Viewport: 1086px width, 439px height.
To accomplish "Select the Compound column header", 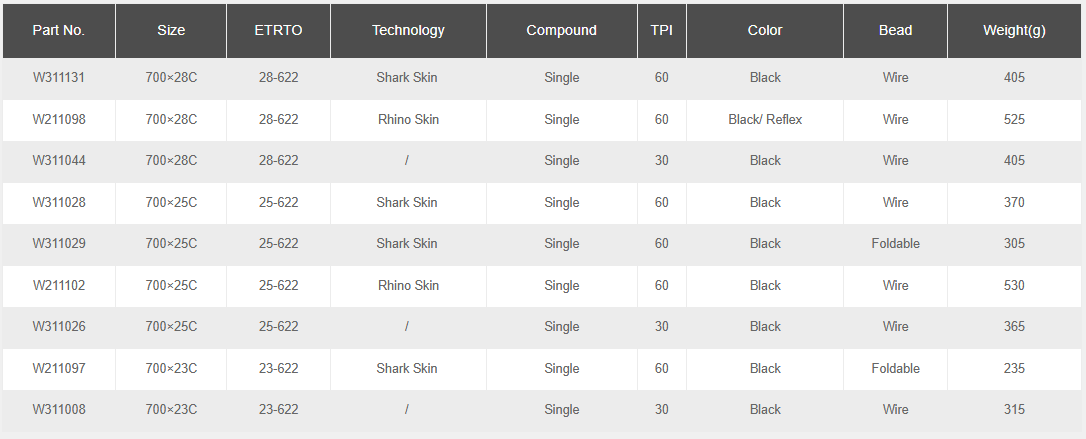I will click(561, 30).
